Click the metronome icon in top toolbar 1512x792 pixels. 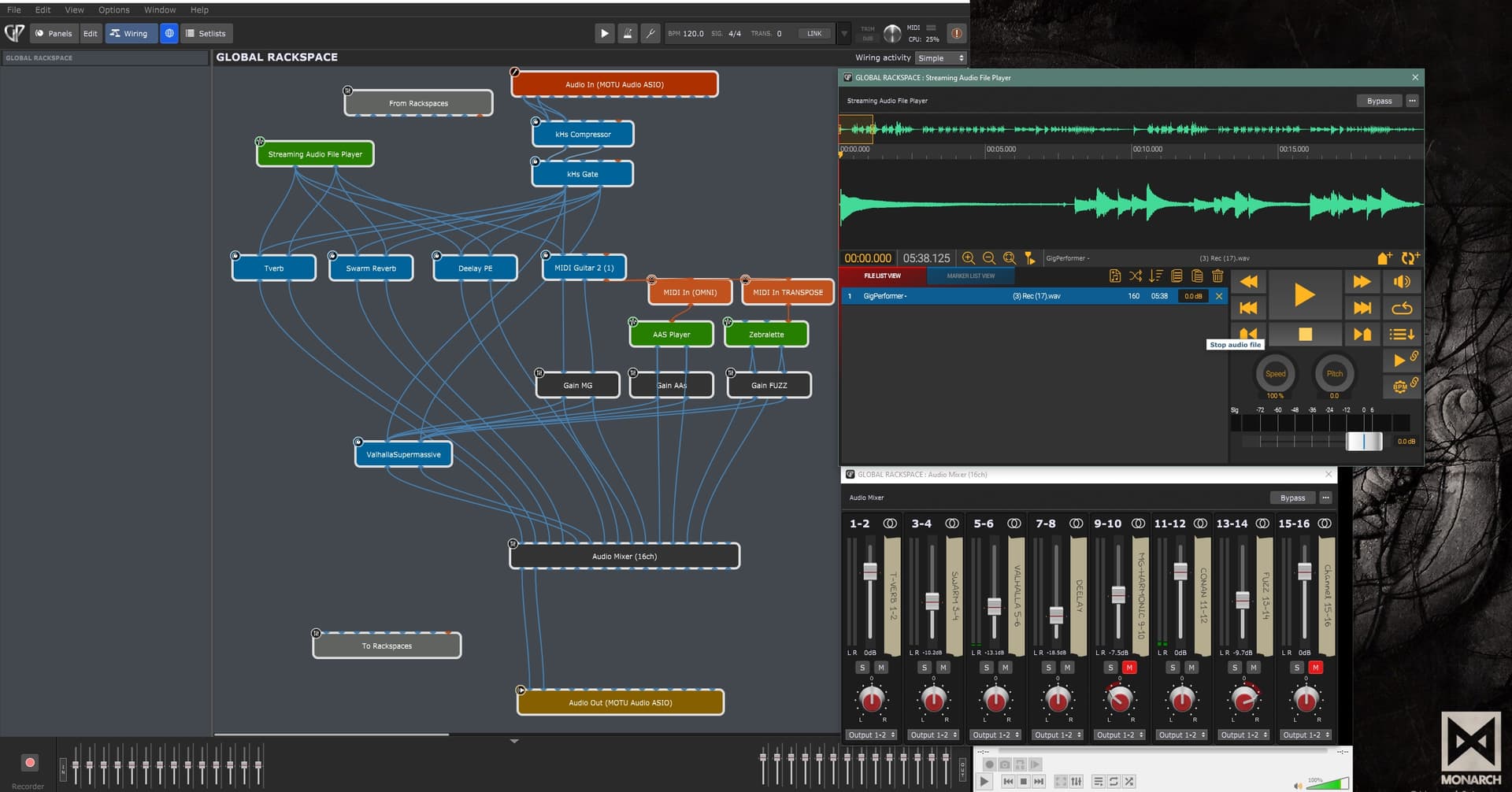628,33
